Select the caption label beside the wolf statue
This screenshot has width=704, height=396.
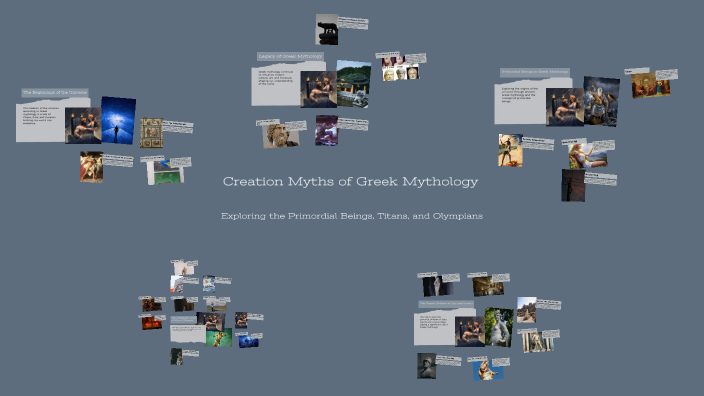(353, 23)
